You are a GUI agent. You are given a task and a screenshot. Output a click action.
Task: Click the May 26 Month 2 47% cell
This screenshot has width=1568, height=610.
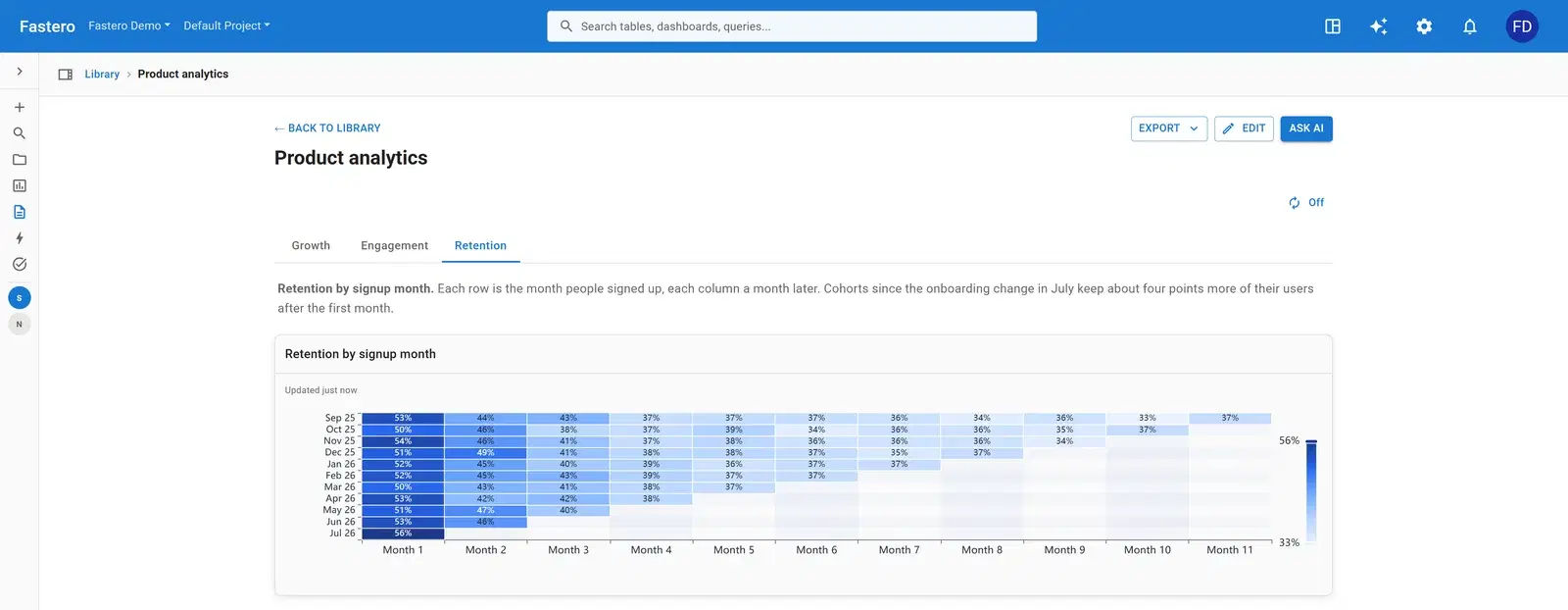(x=485, y=510)
